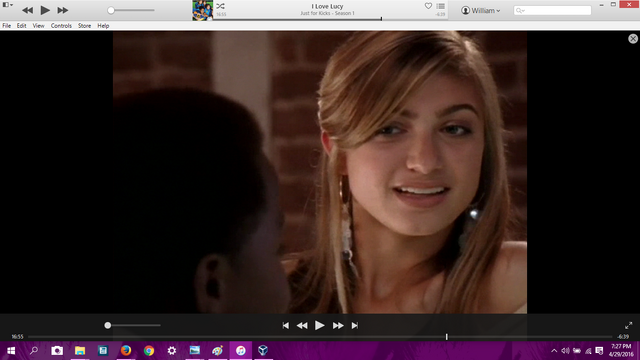The height and width of the screenshot is (360, 640).
Task: Click the play button in top toolbar
Action: [45, 10]
